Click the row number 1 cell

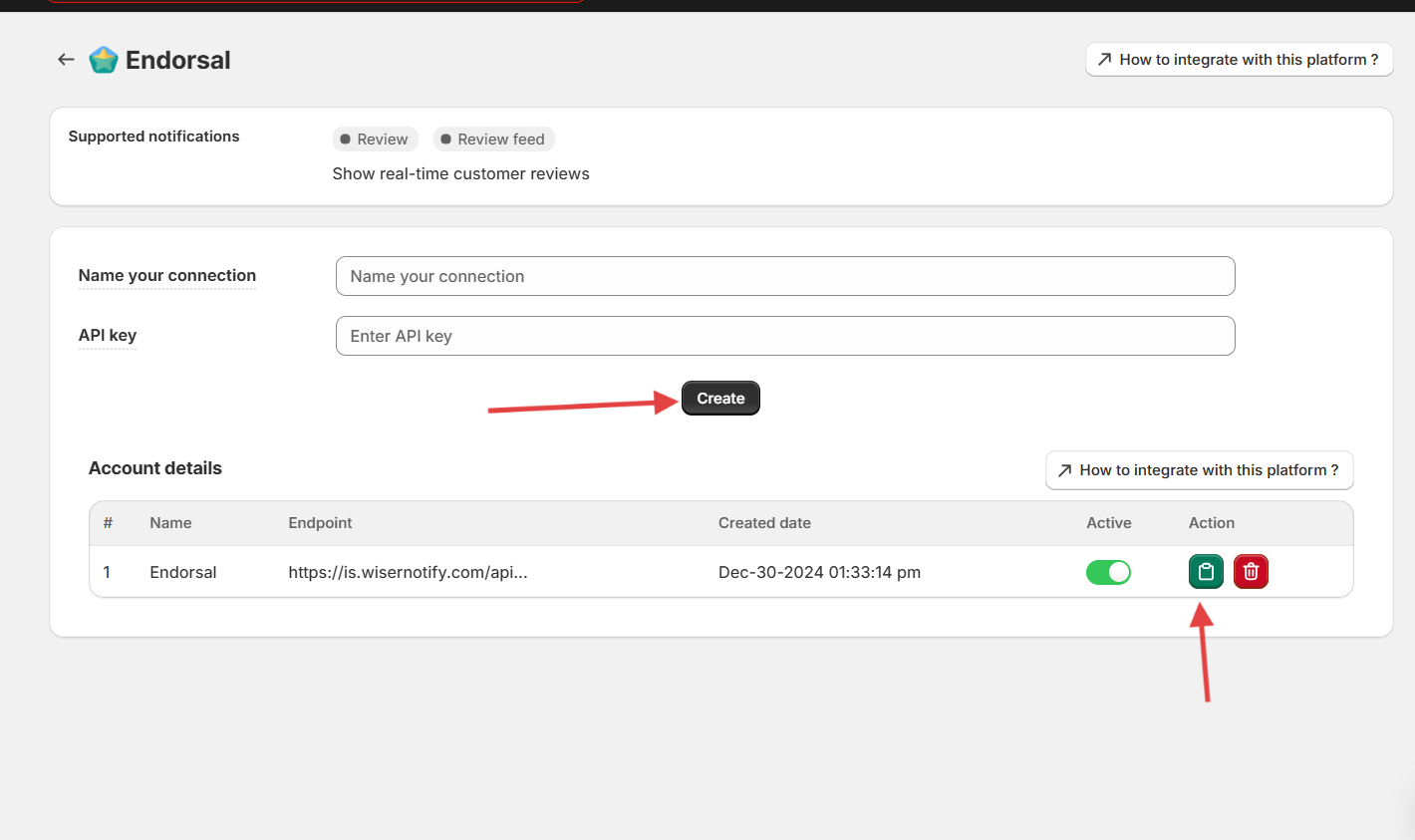point(107,572)
